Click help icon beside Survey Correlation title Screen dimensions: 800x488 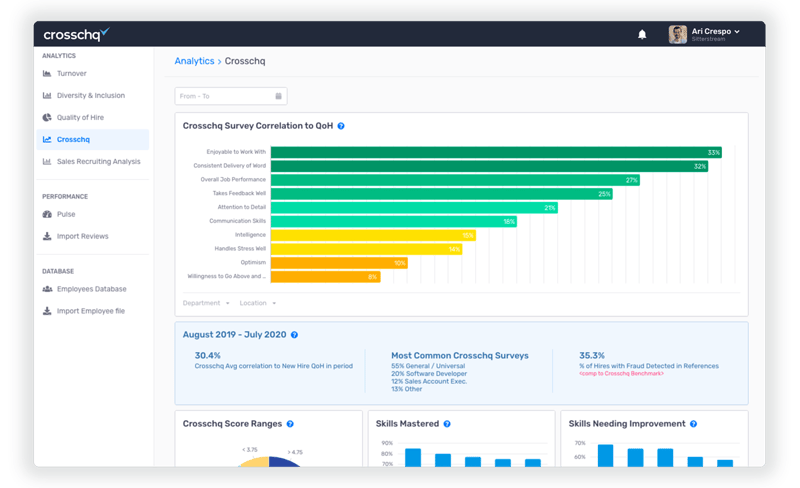341,126
